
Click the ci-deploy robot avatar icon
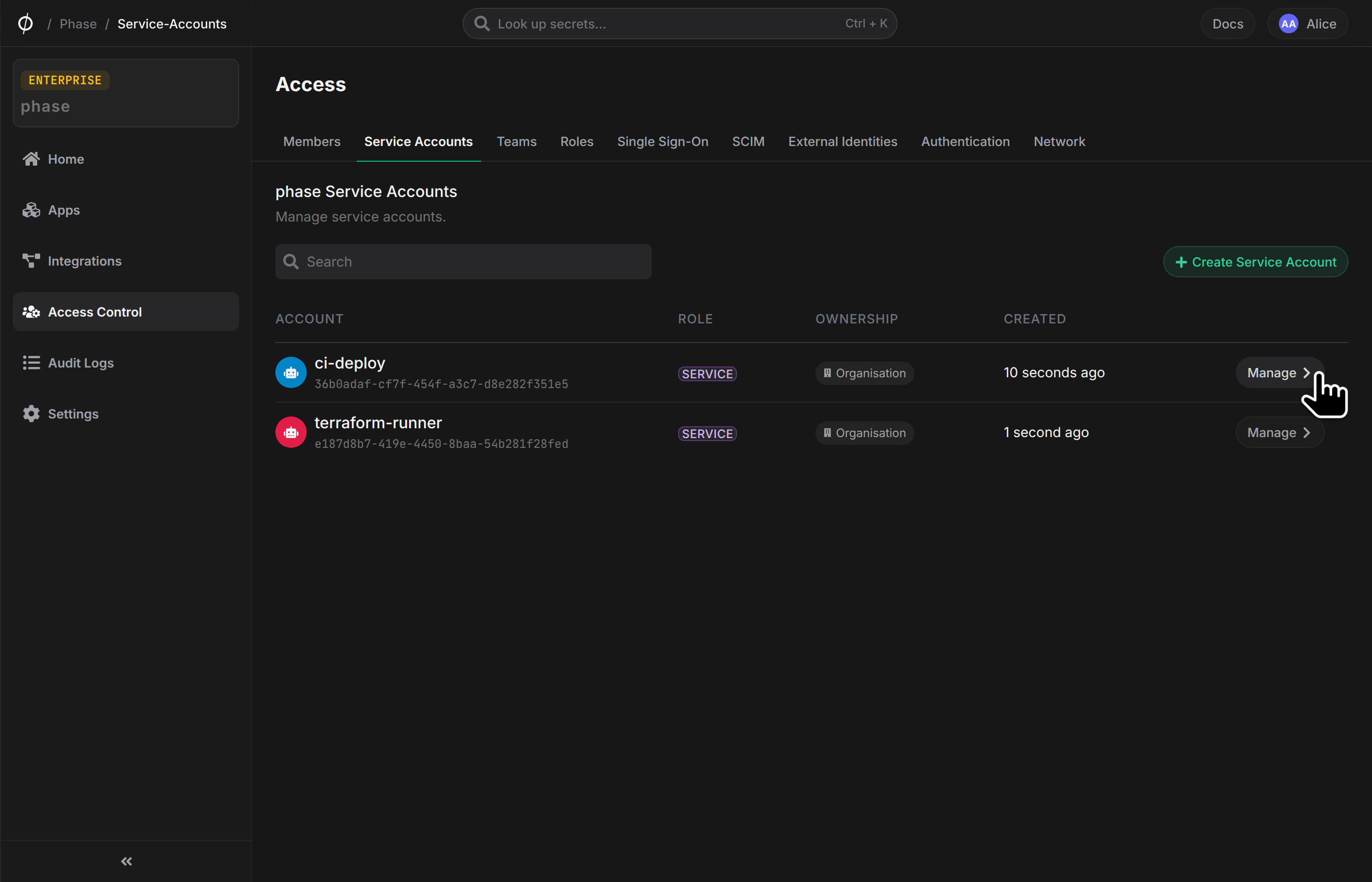pyautogui.click(x=291, y=372)
